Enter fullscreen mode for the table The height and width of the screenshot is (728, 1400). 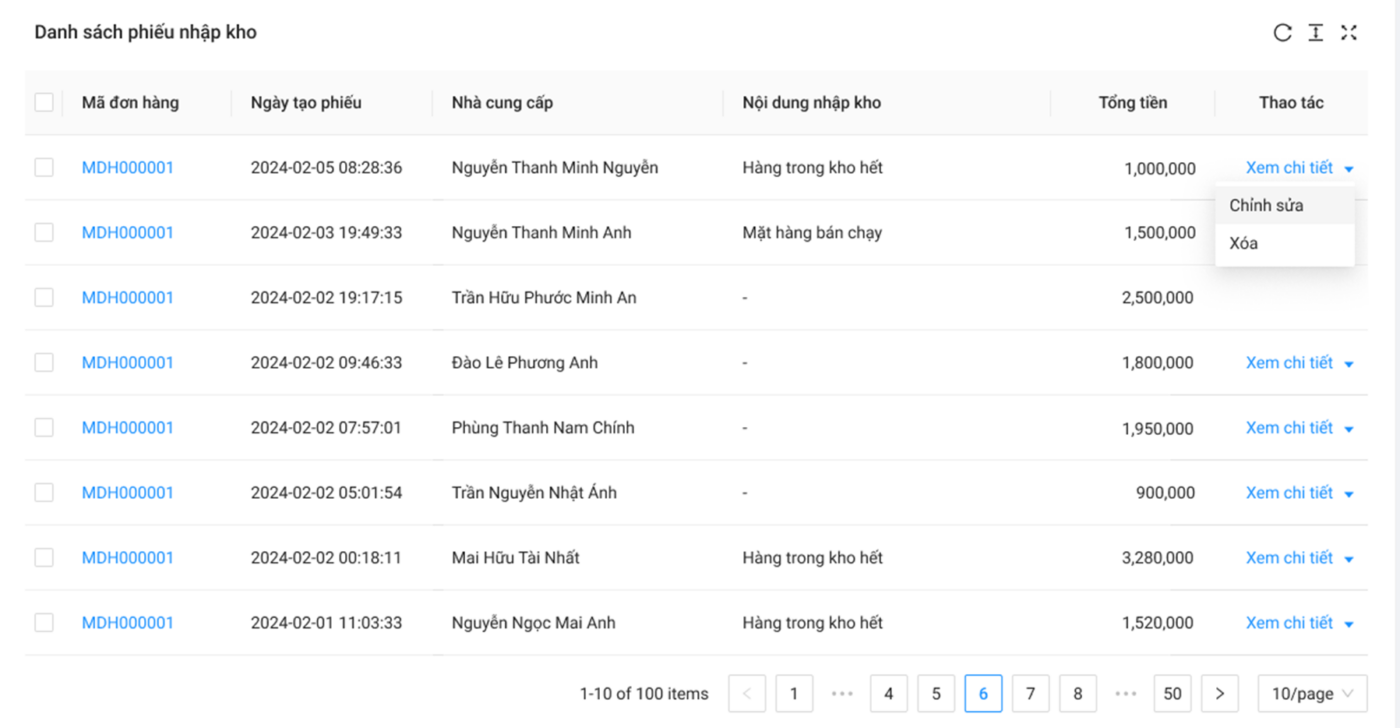1349,33
